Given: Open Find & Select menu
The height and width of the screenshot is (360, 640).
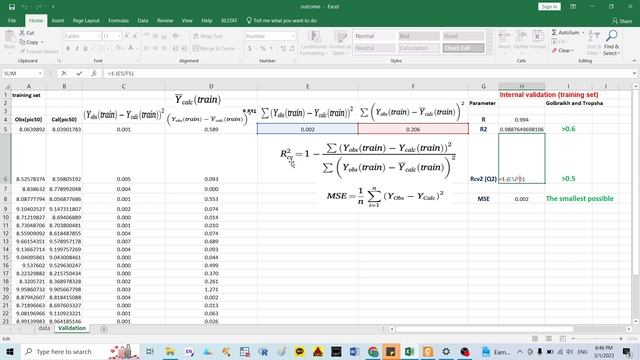Looking at the screenshot, I should pyautogui.click(x=611, y=42).
